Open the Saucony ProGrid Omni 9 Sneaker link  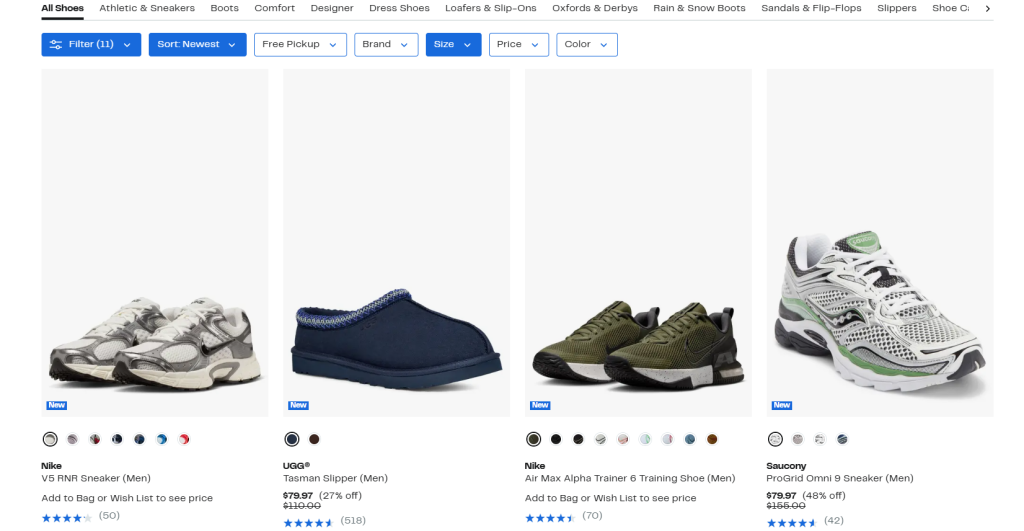[x=840, y=478]
